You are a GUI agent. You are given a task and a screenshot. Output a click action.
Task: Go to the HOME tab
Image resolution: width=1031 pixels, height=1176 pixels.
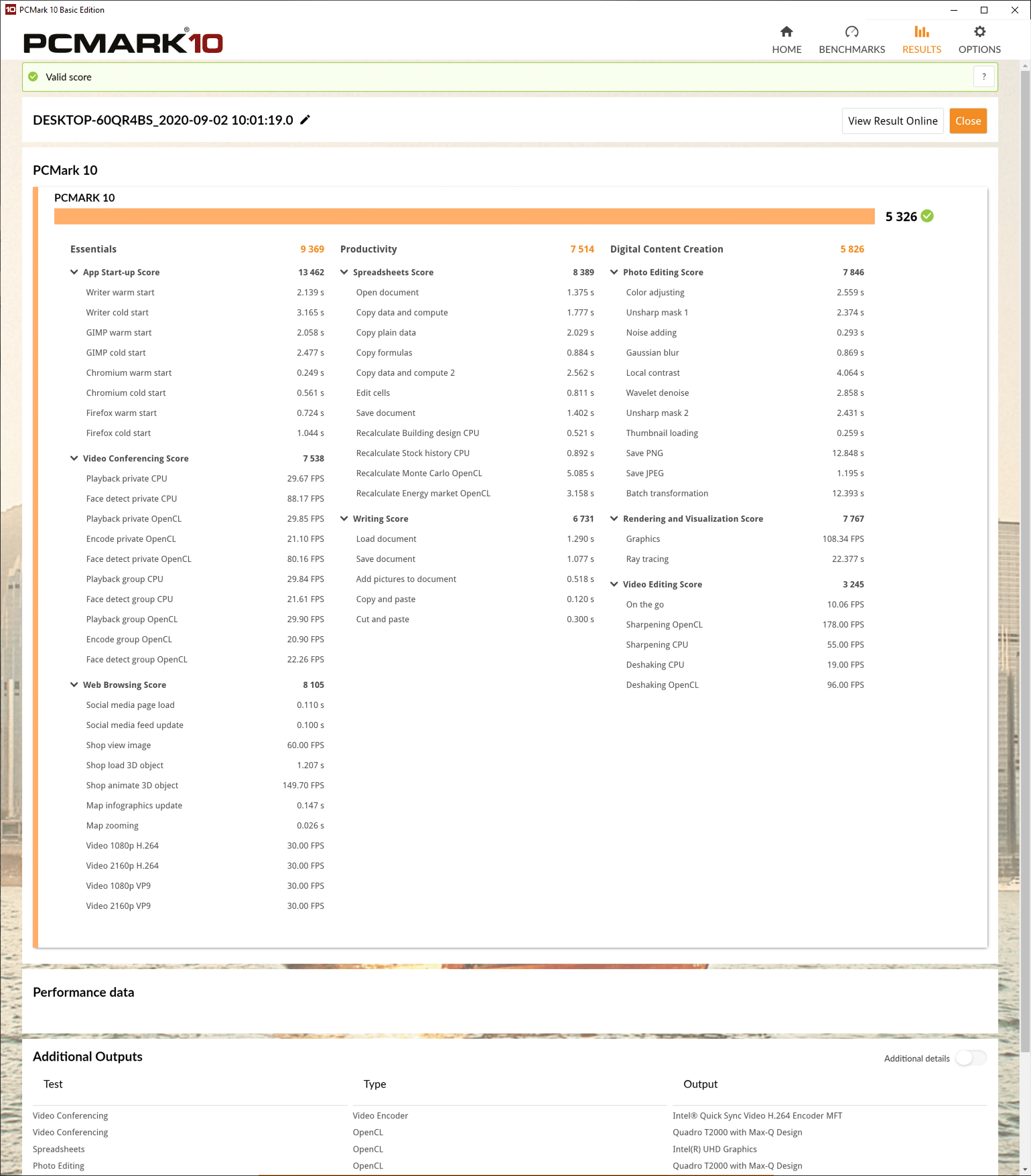(786, 40)
